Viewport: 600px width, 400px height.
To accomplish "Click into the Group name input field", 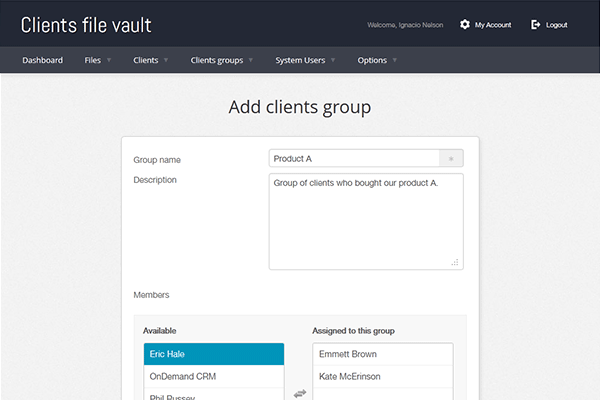I will [354, 158].
